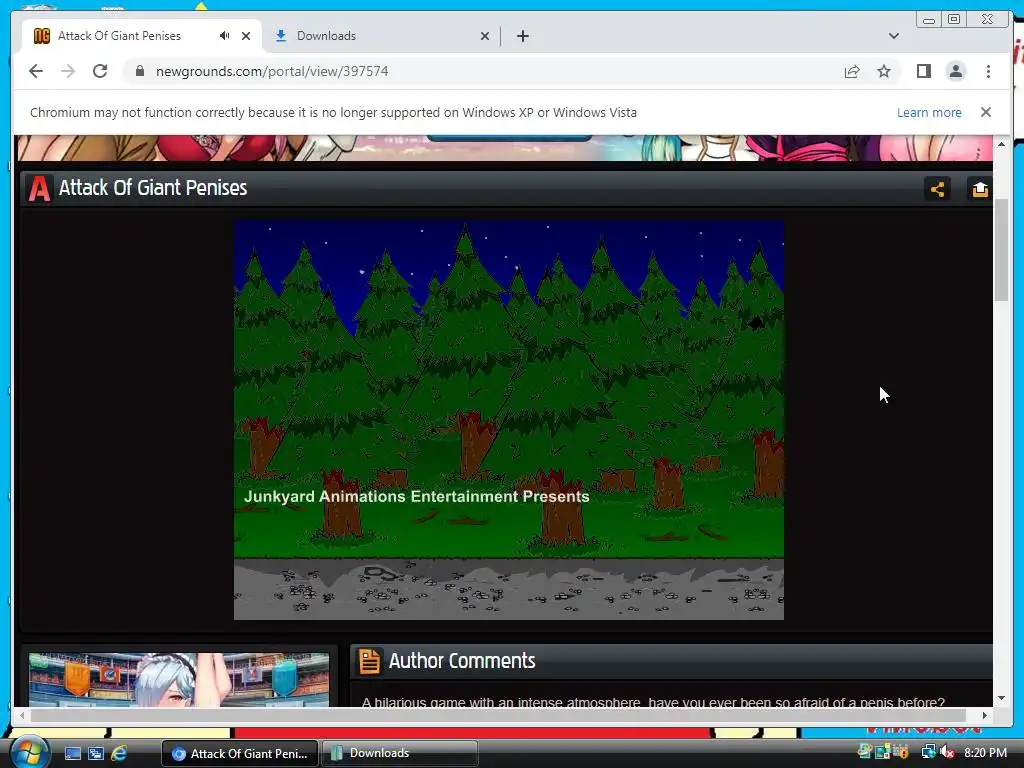Open the browser profile avatar button
Screen dimensions: 1024x768
(955, 71)
